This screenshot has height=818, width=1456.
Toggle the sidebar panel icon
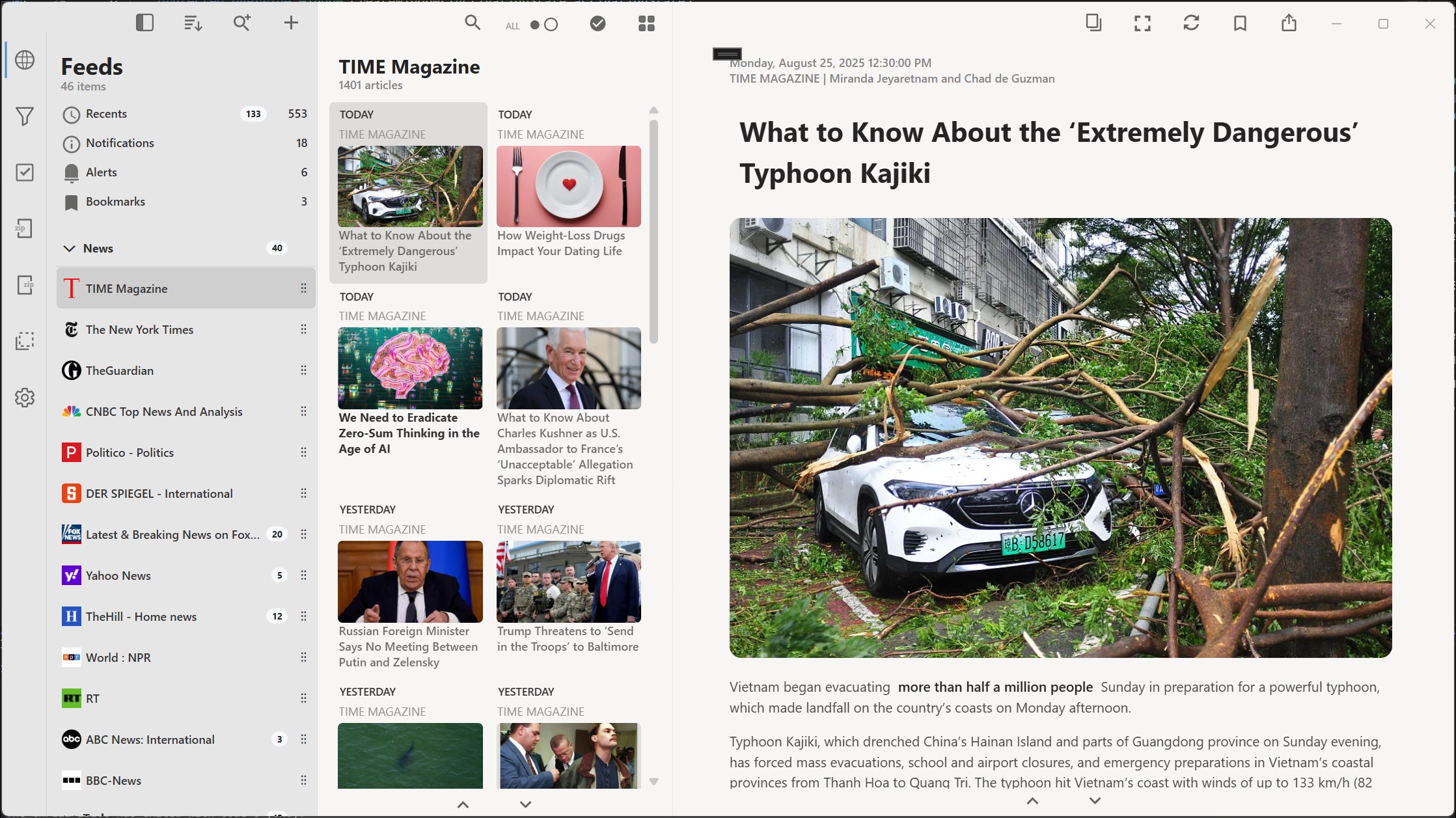coord(144,23)
